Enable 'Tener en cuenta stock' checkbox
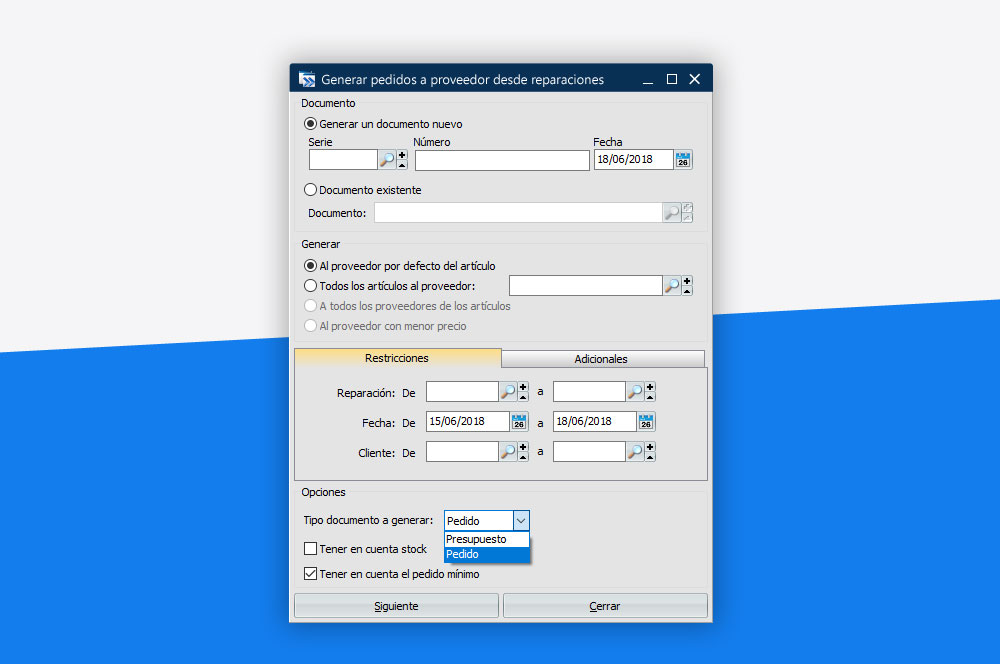 (310, 549)
